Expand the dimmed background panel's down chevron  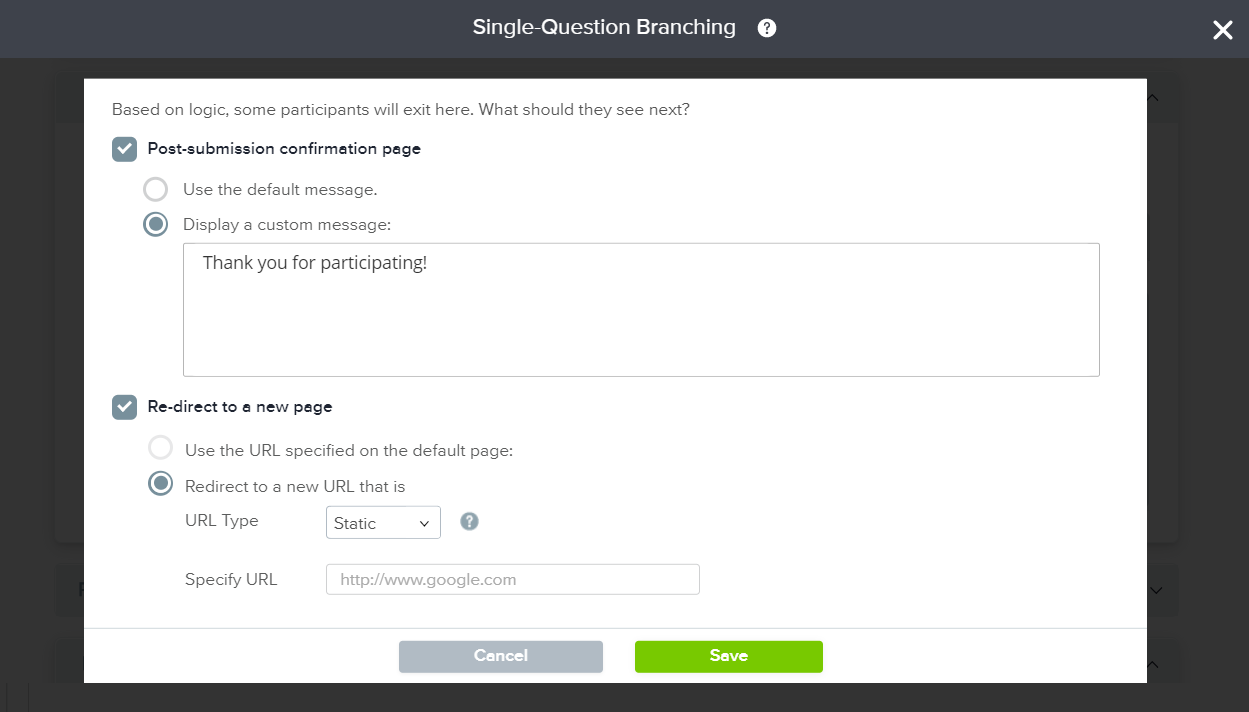click(x=1156, y=590)
